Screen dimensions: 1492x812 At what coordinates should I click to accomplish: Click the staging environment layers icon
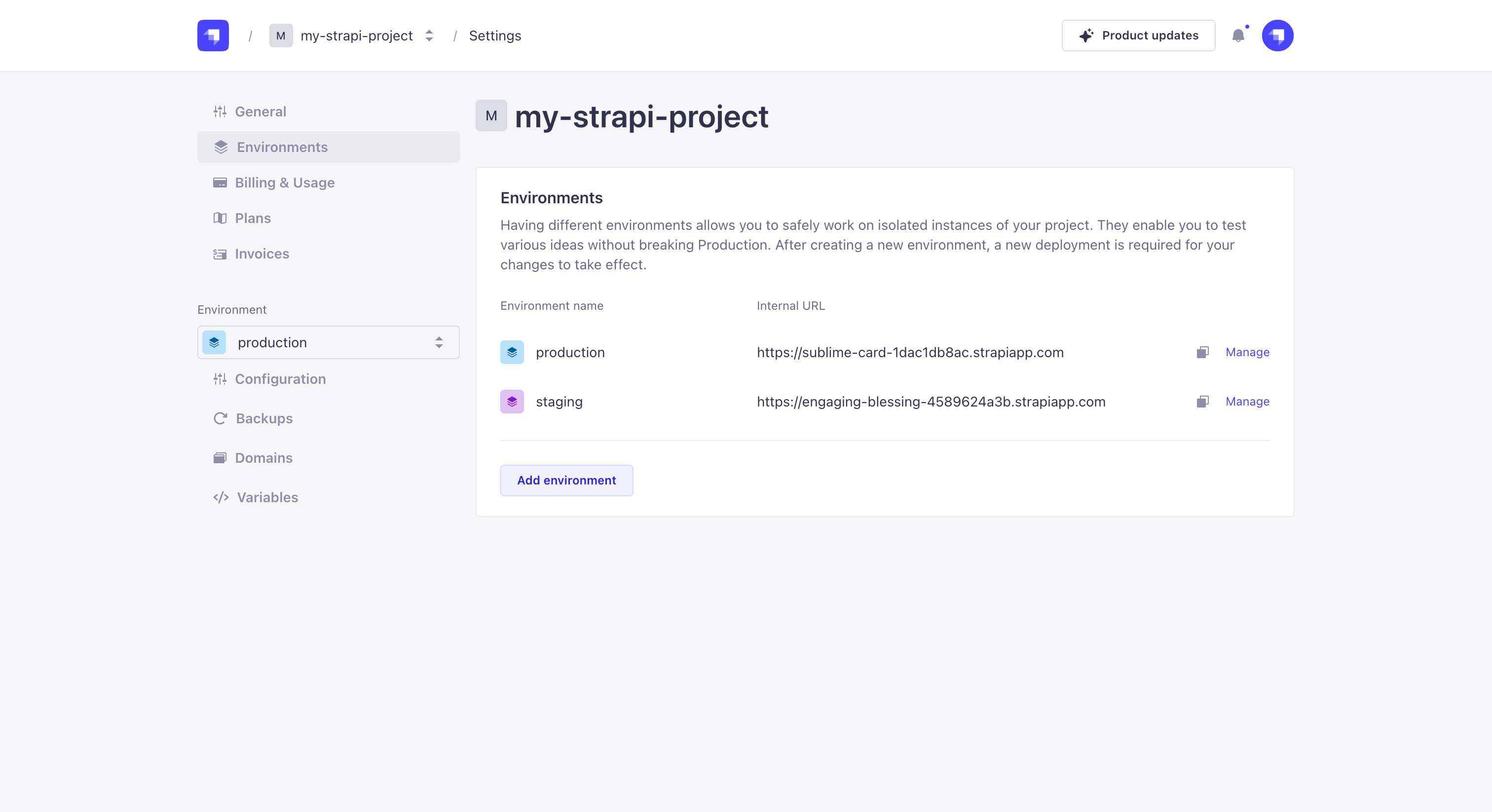coord(512,402)
